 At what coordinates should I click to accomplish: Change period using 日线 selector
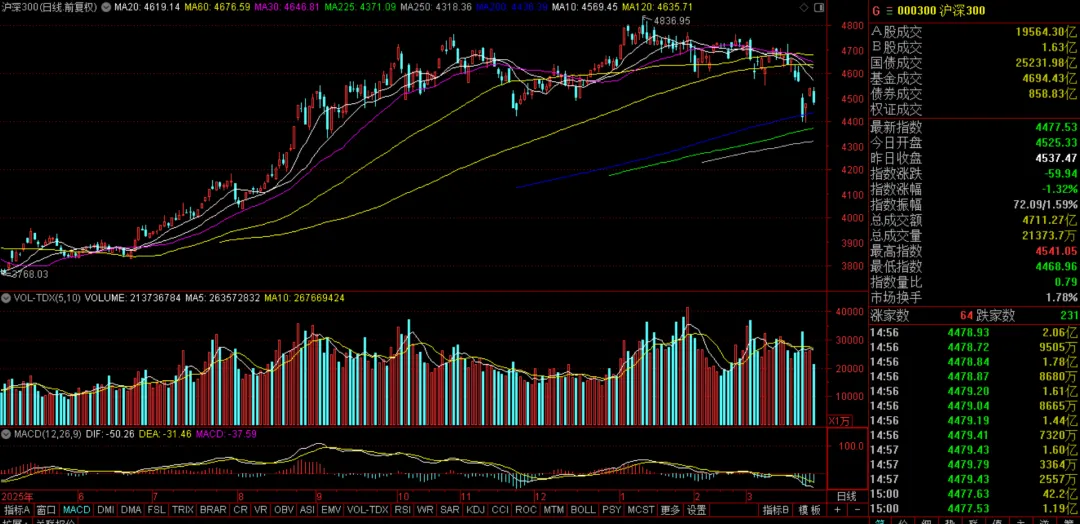(847, 496)
